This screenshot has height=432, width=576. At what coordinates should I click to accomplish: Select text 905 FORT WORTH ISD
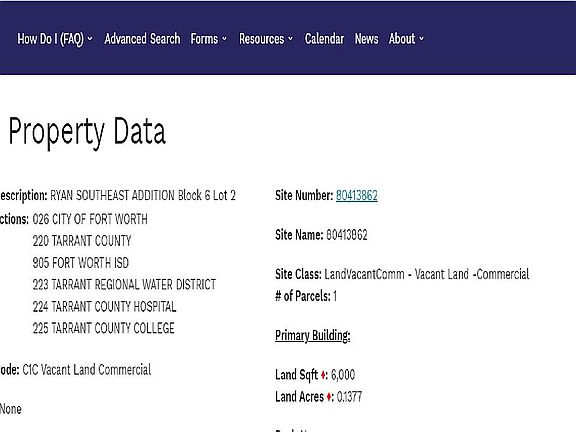point(80,263)
